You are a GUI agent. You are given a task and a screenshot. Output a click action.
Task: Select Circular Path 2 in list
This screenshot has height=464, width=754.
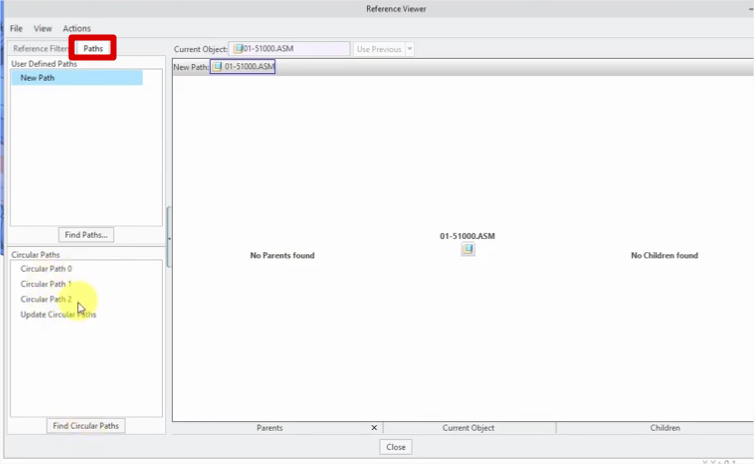tap(46, 299)
